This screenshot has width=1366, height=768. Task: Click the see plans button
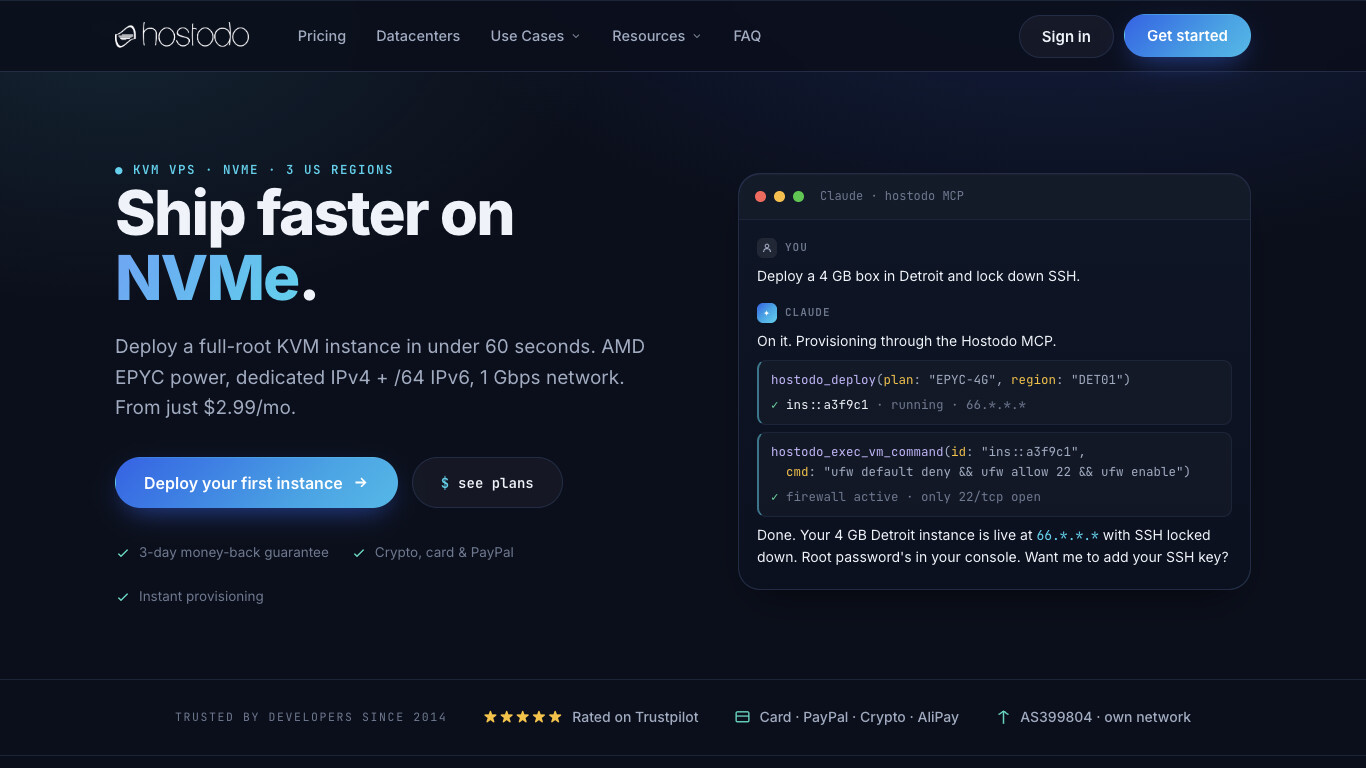[487, 482]
